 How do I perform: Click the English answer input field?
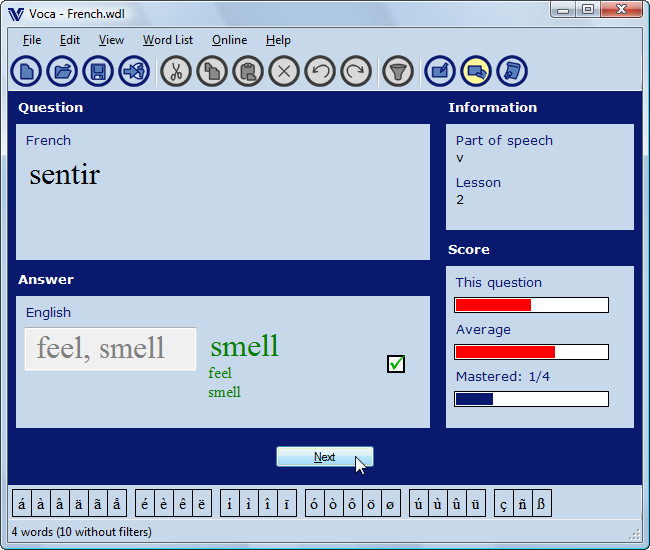coord(110,349)
